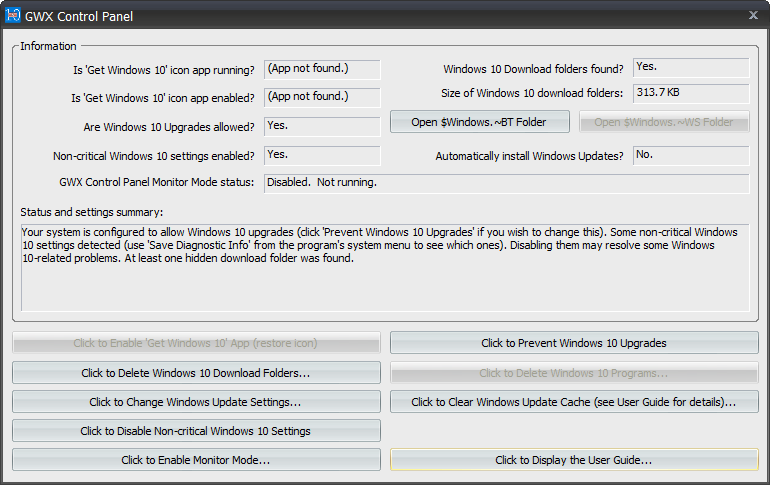This screenshot has height=485, width=770.
Task: Click the download folders size field
Action: click(691, 94)
